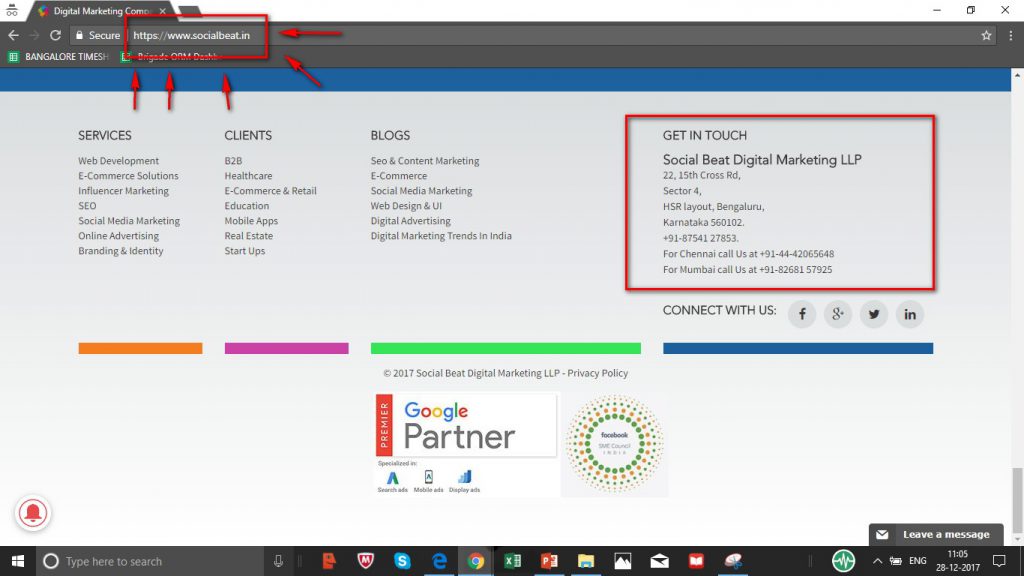Click the Google Partner badge
Screen dimensions: 1024x576
[466, 444]
